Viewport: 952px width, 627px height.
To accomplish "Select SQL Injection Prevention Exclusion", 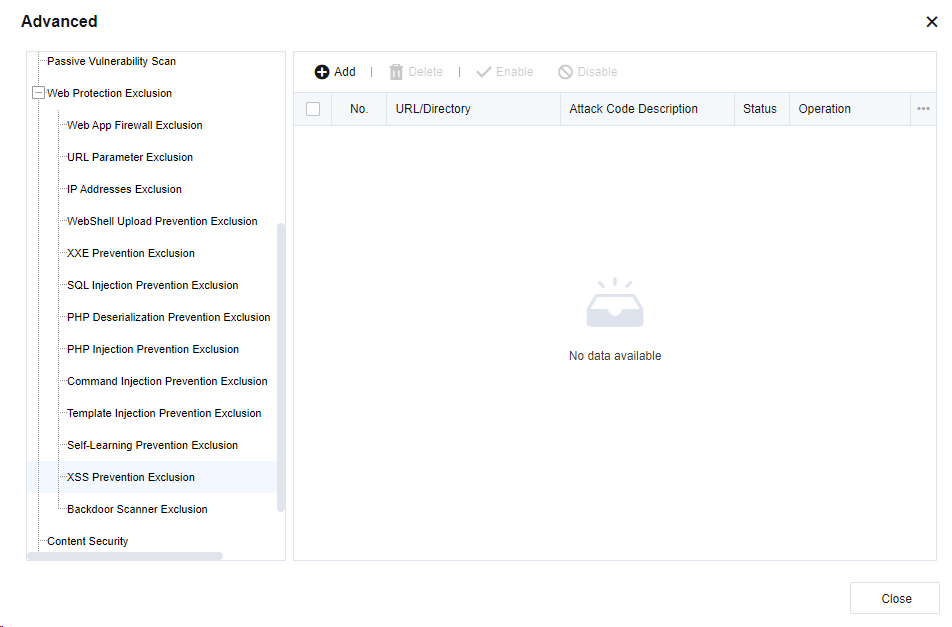I will pos(152,285).
